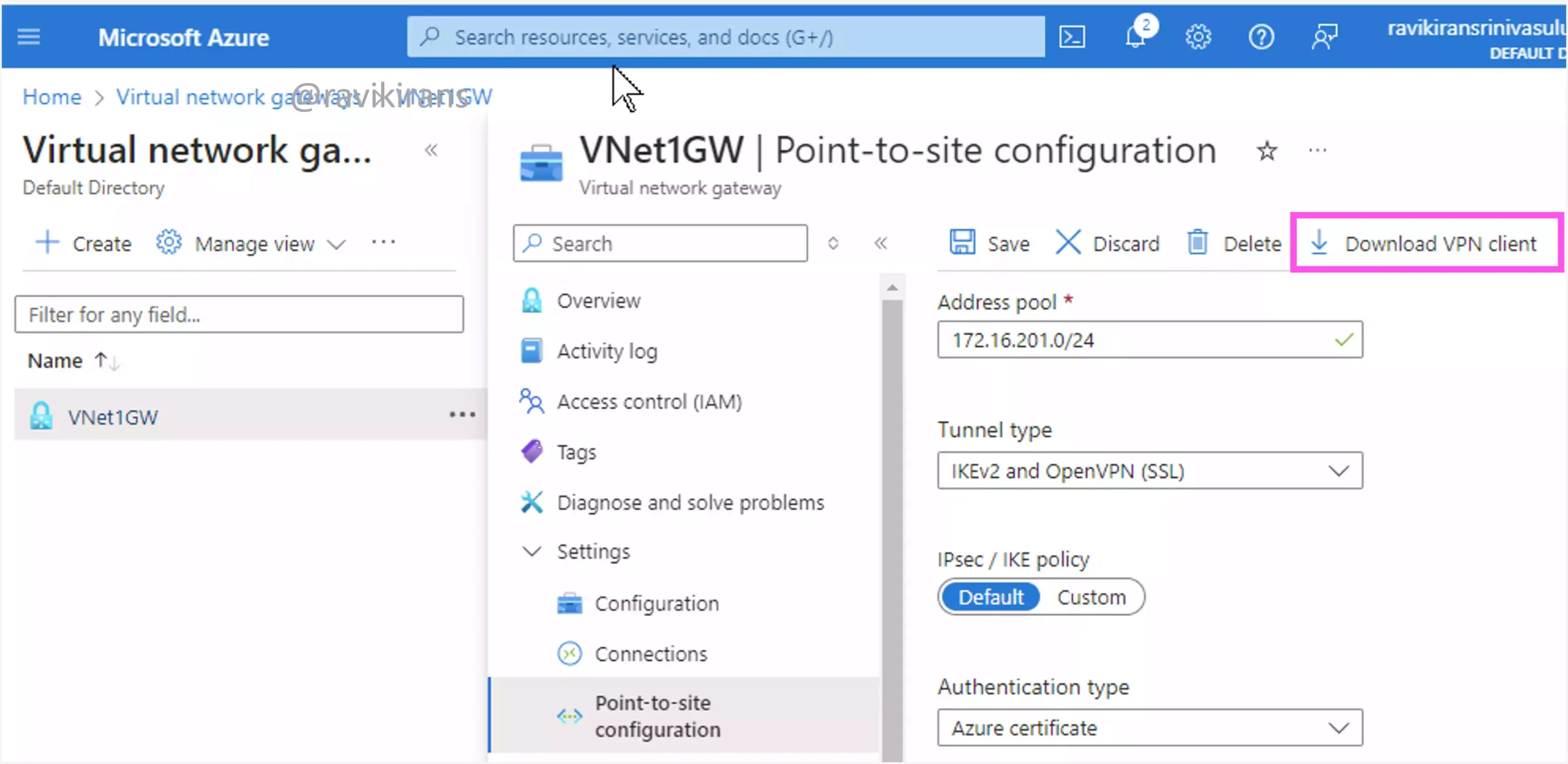Image resolution: width=1568 pixels, height=764 pixels.
Task: Collapse the Settings menu group
Action: pos(531,551)
